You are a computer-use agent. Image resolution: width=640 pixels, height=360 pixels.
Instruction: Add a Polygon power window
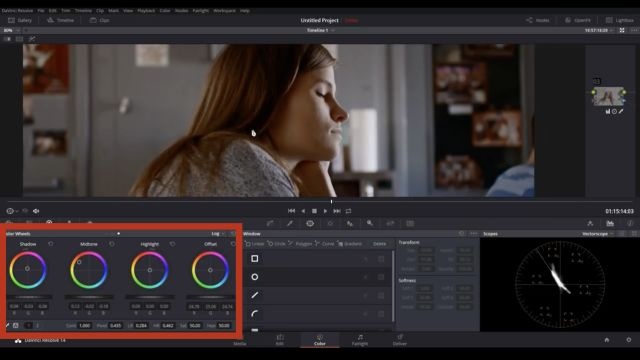[300, 244]
